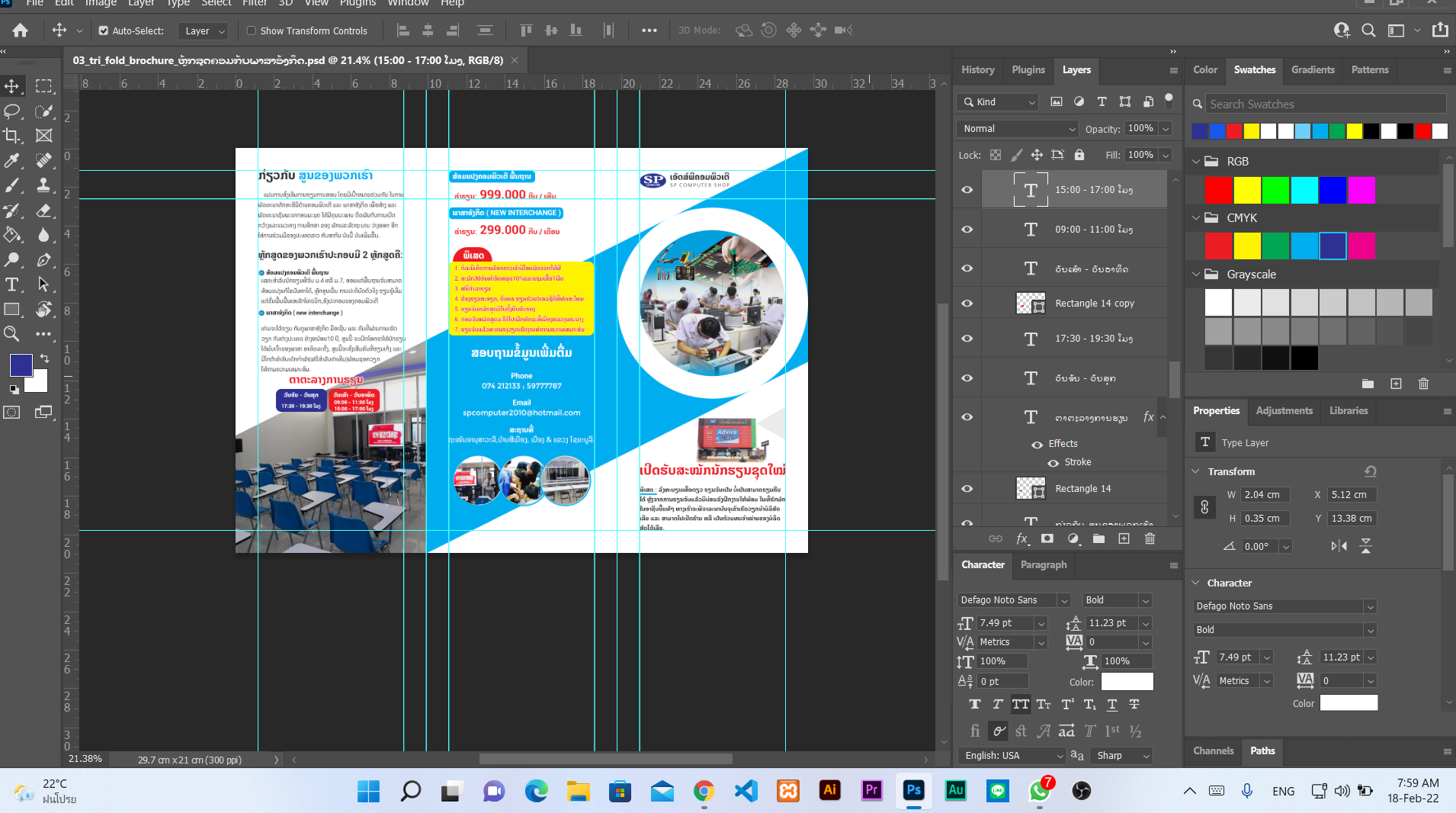Toggle Faux Bold in Character panel
Screen dimensions: 1456x813
tap(977, 705)
